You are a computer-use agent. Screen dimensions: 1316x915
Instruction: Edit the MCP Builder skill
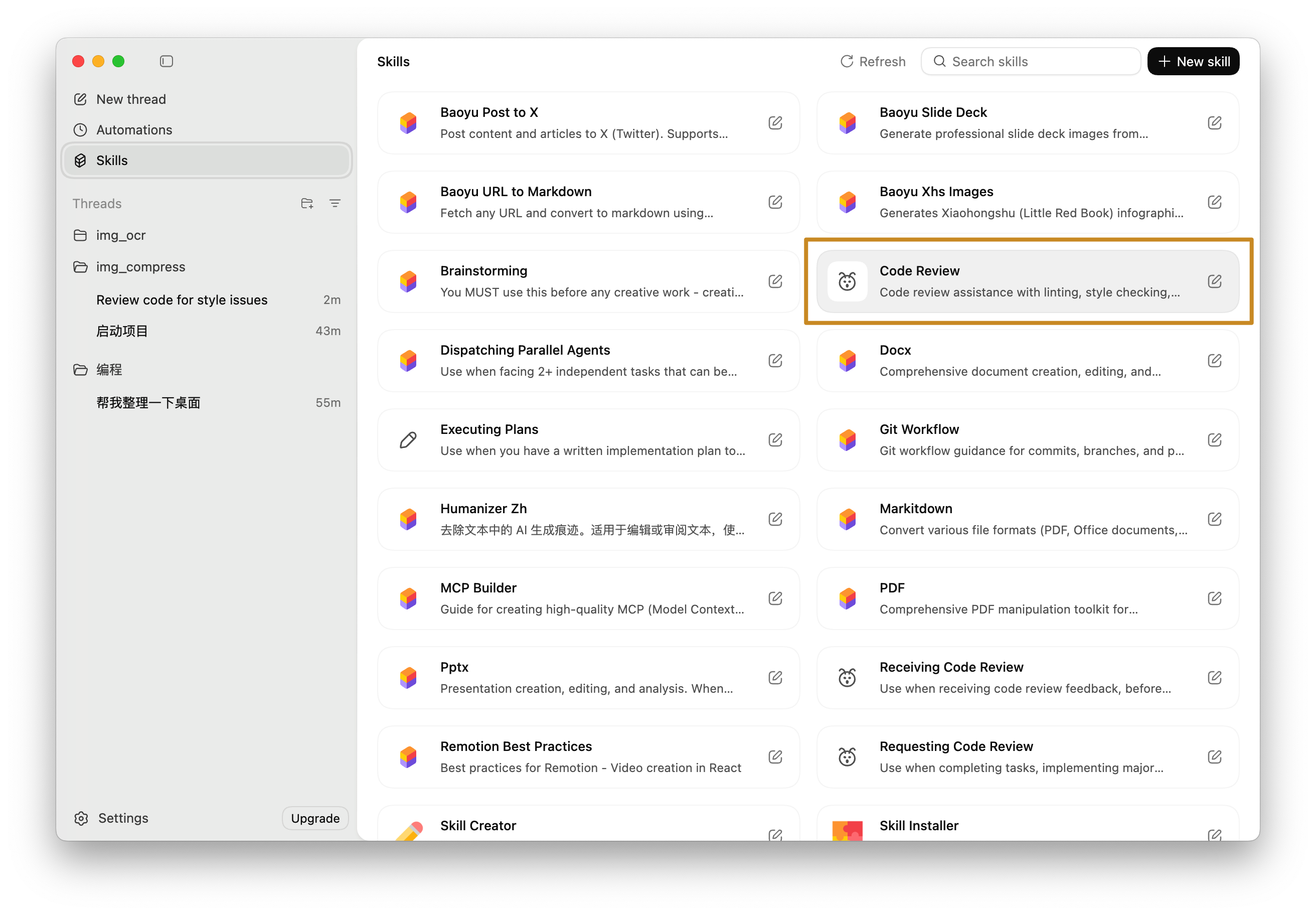click(775, 598)
